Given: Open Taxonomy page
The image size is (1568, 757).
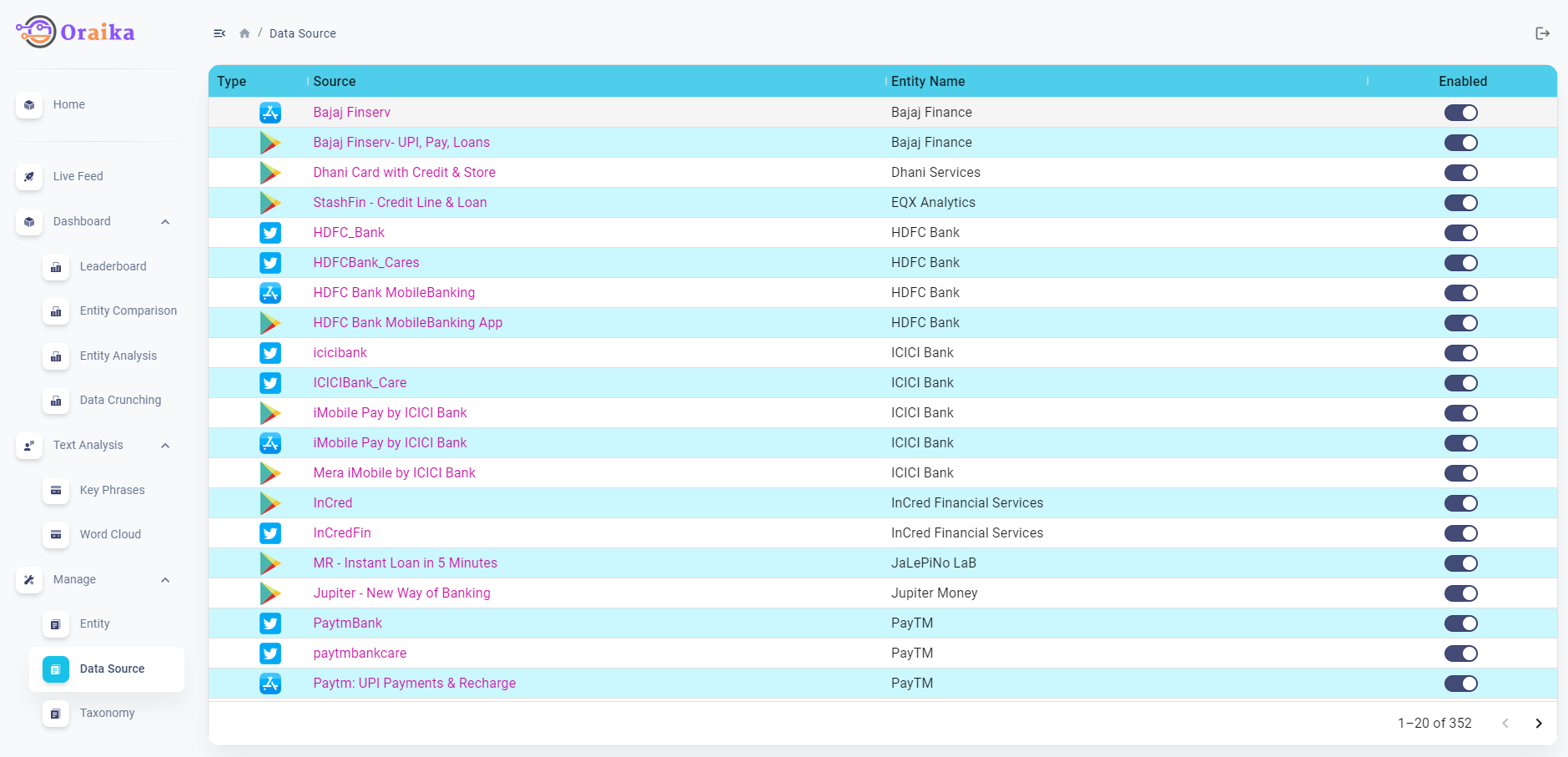Looking at the screenshot, I should tap(108, 713).
